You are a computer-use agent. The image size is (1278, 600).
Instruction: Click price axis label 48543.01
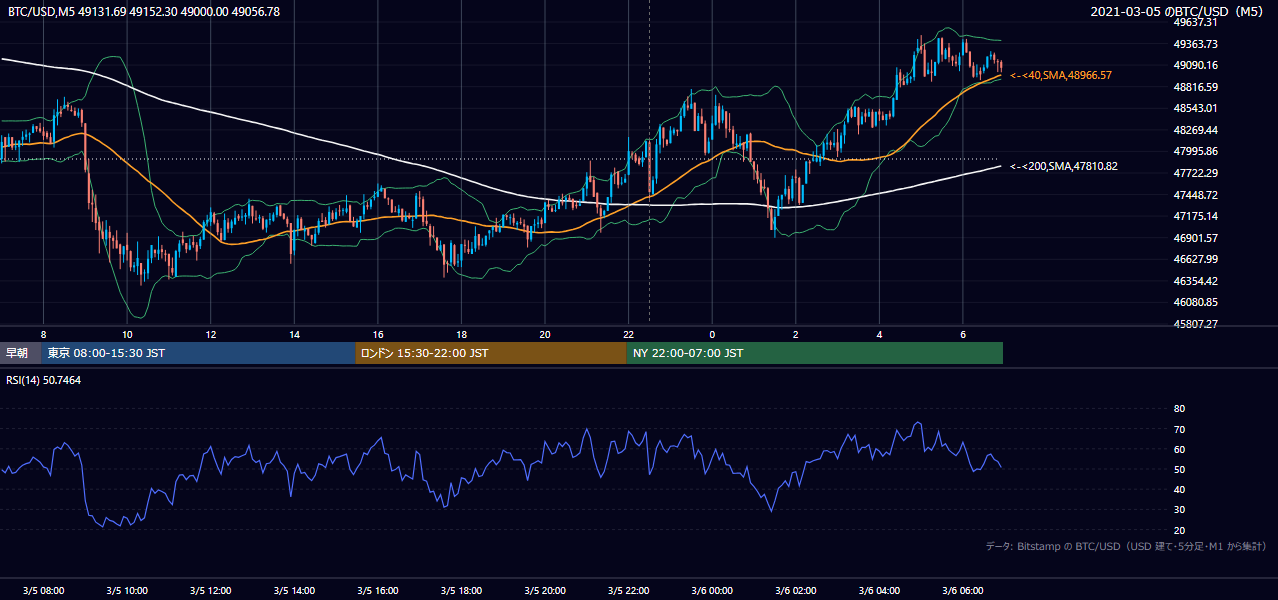coord(1195,108)
